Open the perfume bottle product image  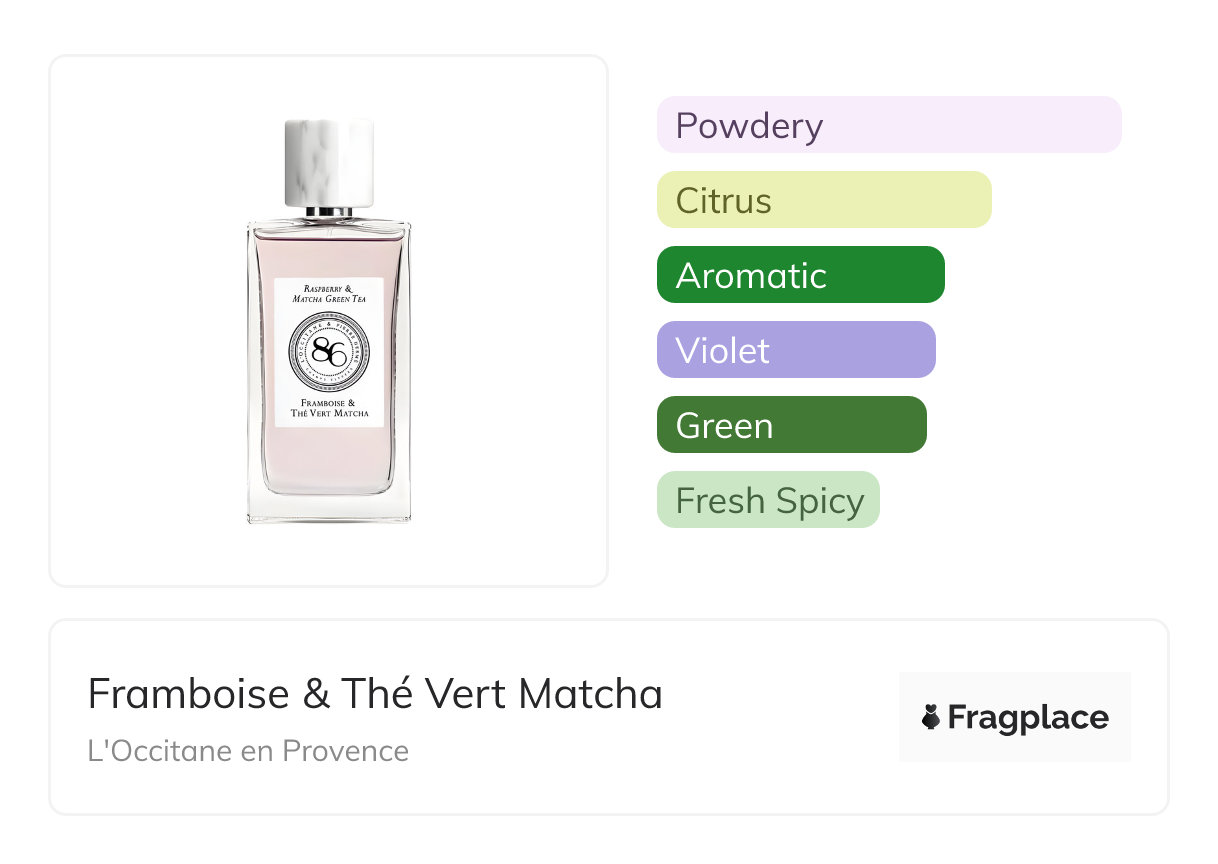tap(329, 320)
